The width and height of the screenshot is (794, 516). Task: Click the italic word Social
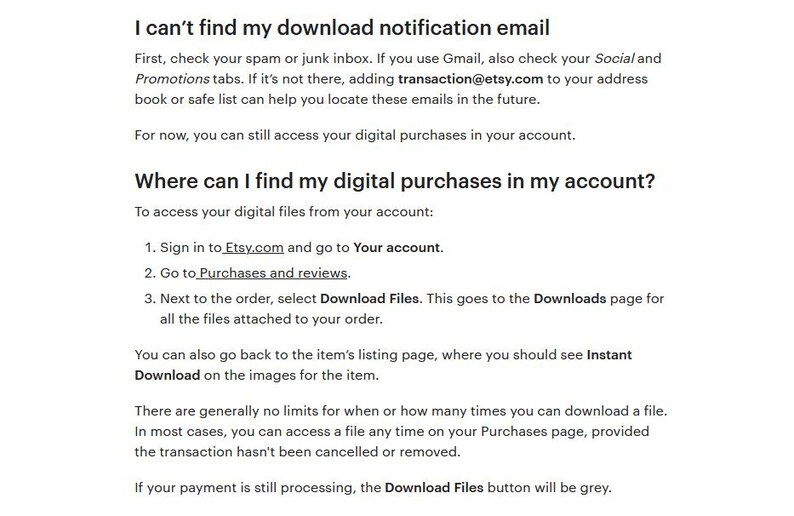[614, 59]
